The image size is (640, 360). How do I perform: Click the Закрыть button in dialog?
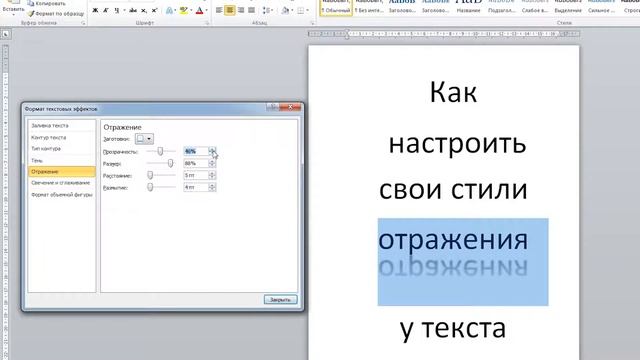pyautogui.click(x=280, y=299)
